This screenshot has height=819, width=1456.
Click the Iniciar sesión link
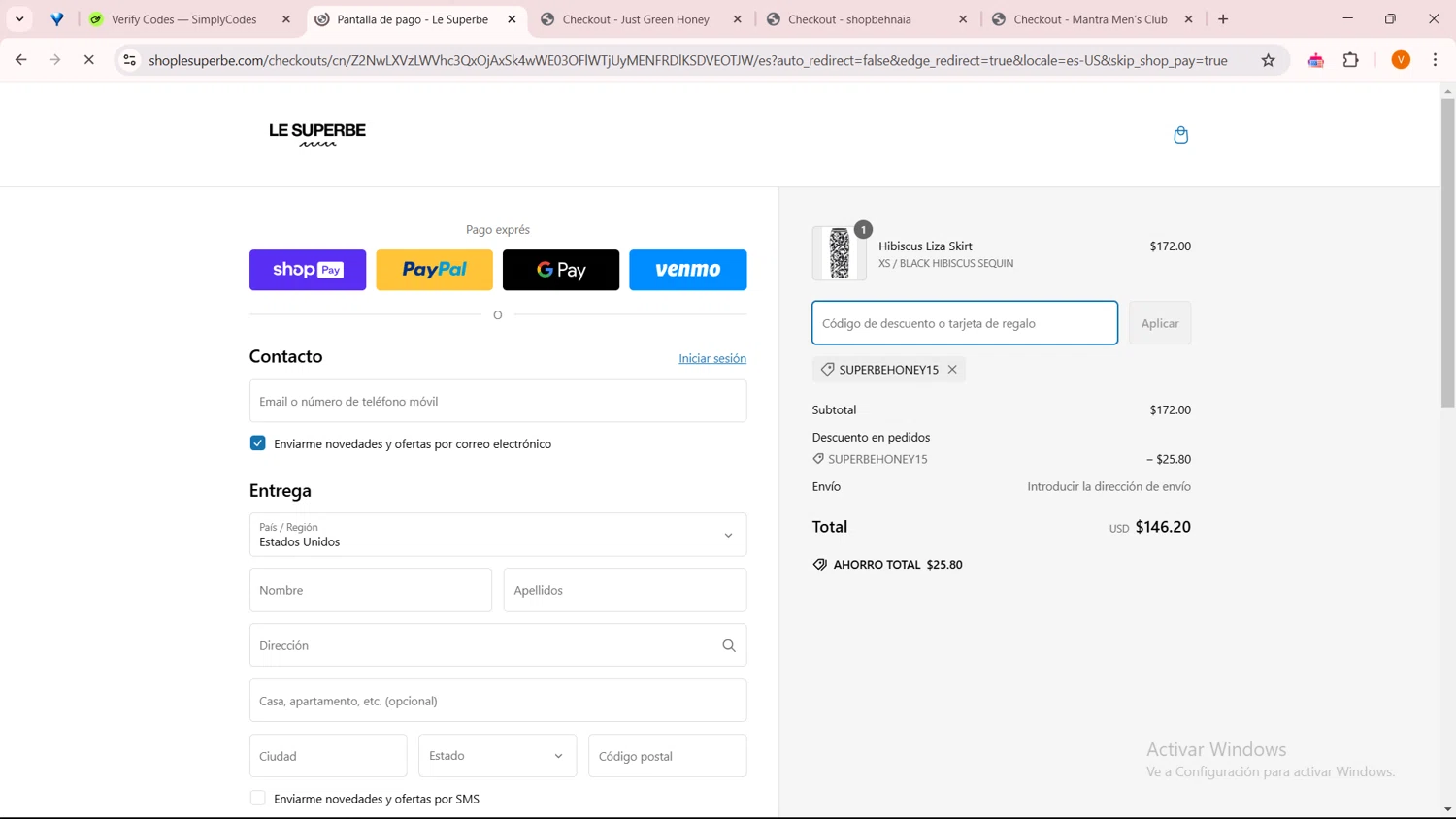712,358
